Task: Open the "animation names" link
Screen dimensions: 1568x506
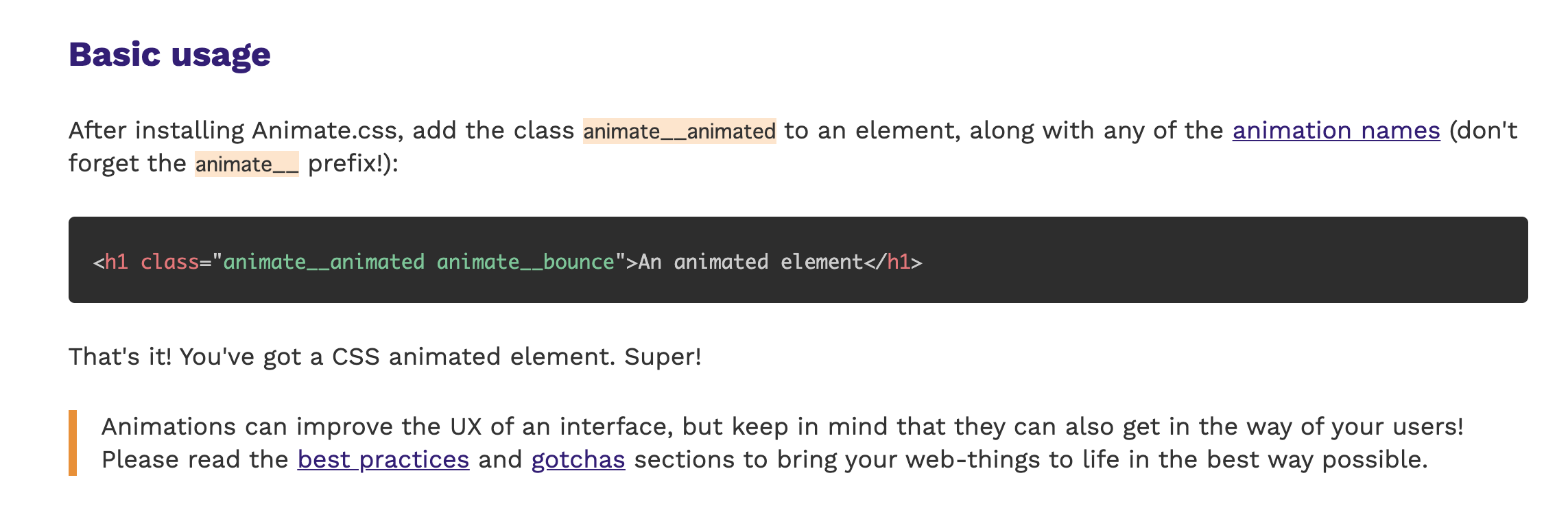Action: point(1335,131)
